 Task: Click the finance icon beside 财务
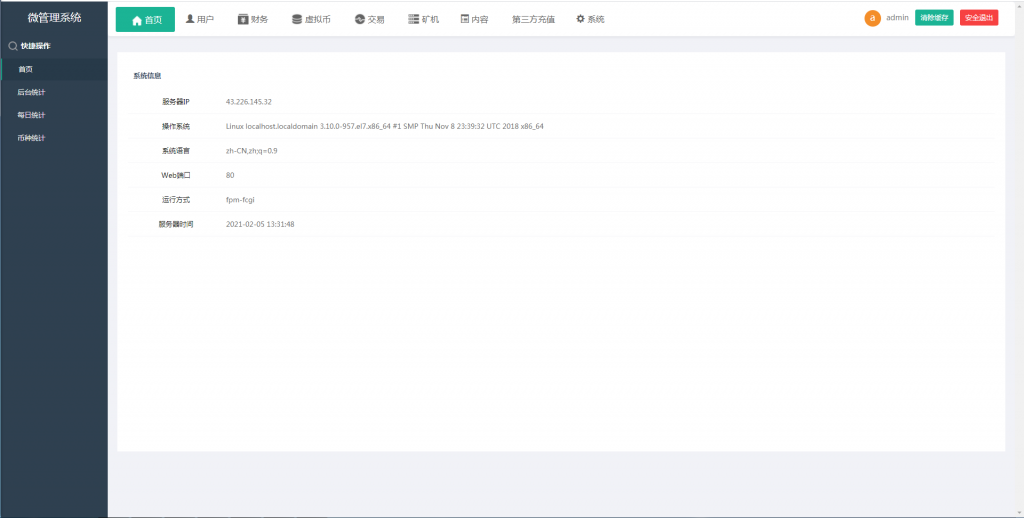(x=243, y=19)
